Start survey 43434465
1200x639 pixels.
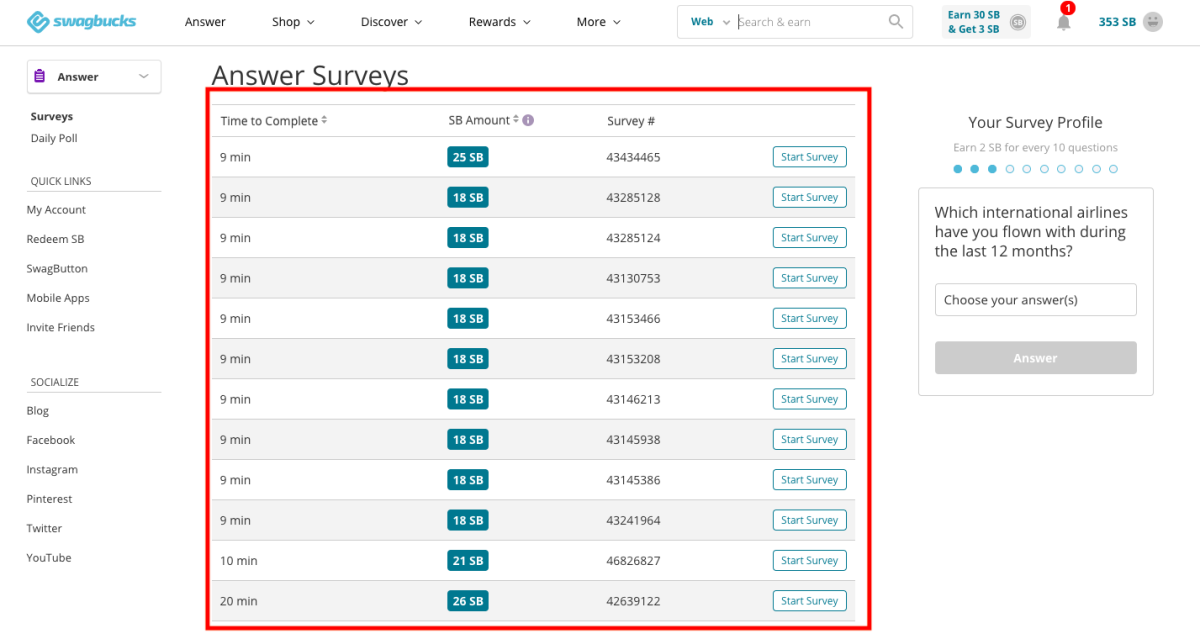809,157
